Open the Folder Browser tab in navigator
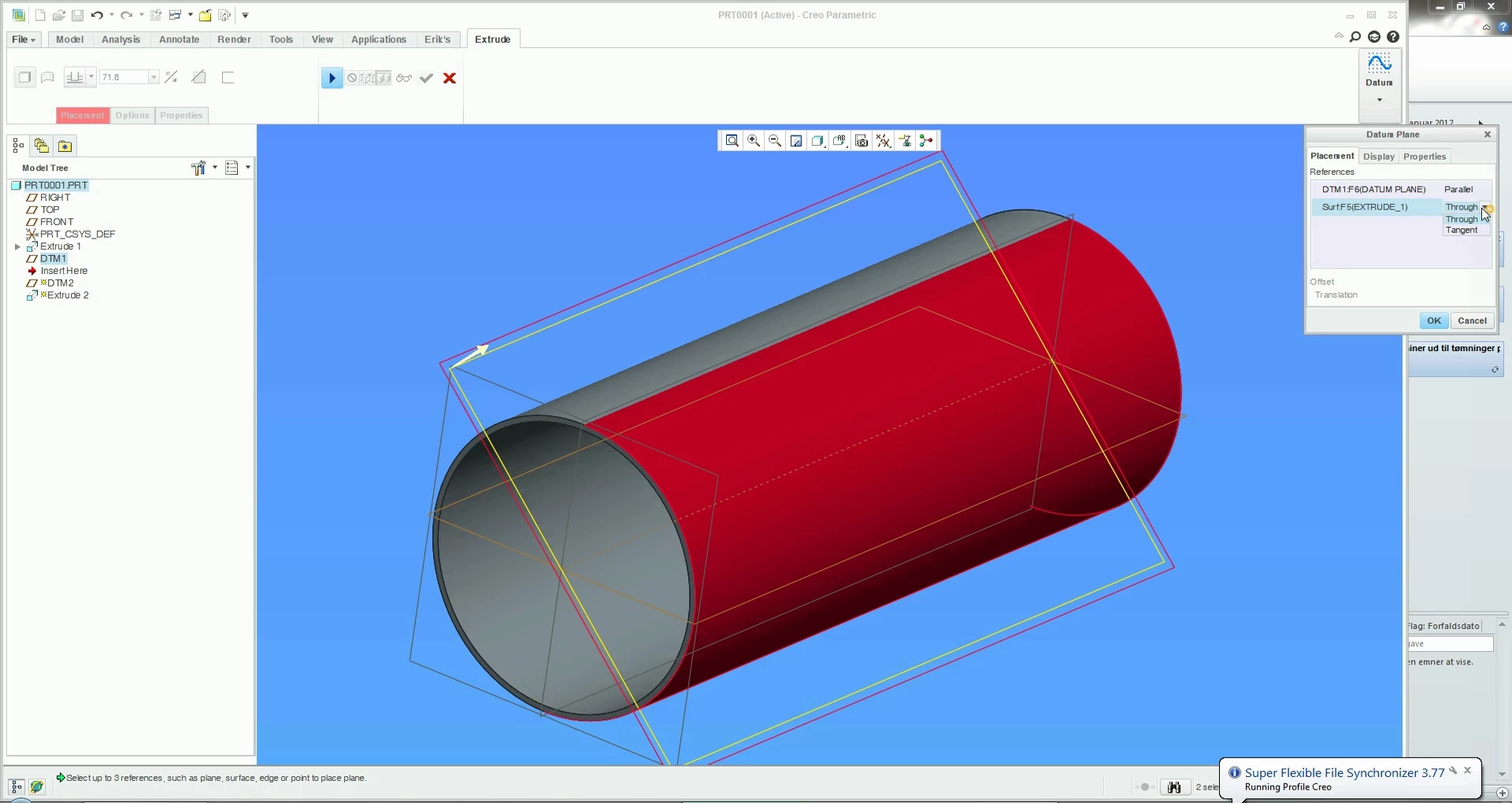Image resolution: width=1512 pixels, height=803 pixels. tap(42, 146)
